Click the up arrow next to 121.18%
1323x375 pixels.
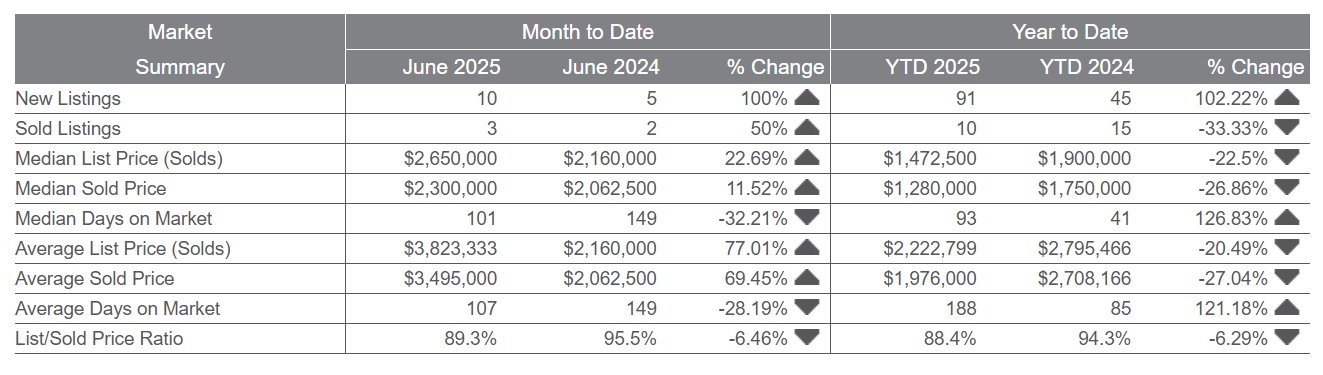pos(1288,308)
